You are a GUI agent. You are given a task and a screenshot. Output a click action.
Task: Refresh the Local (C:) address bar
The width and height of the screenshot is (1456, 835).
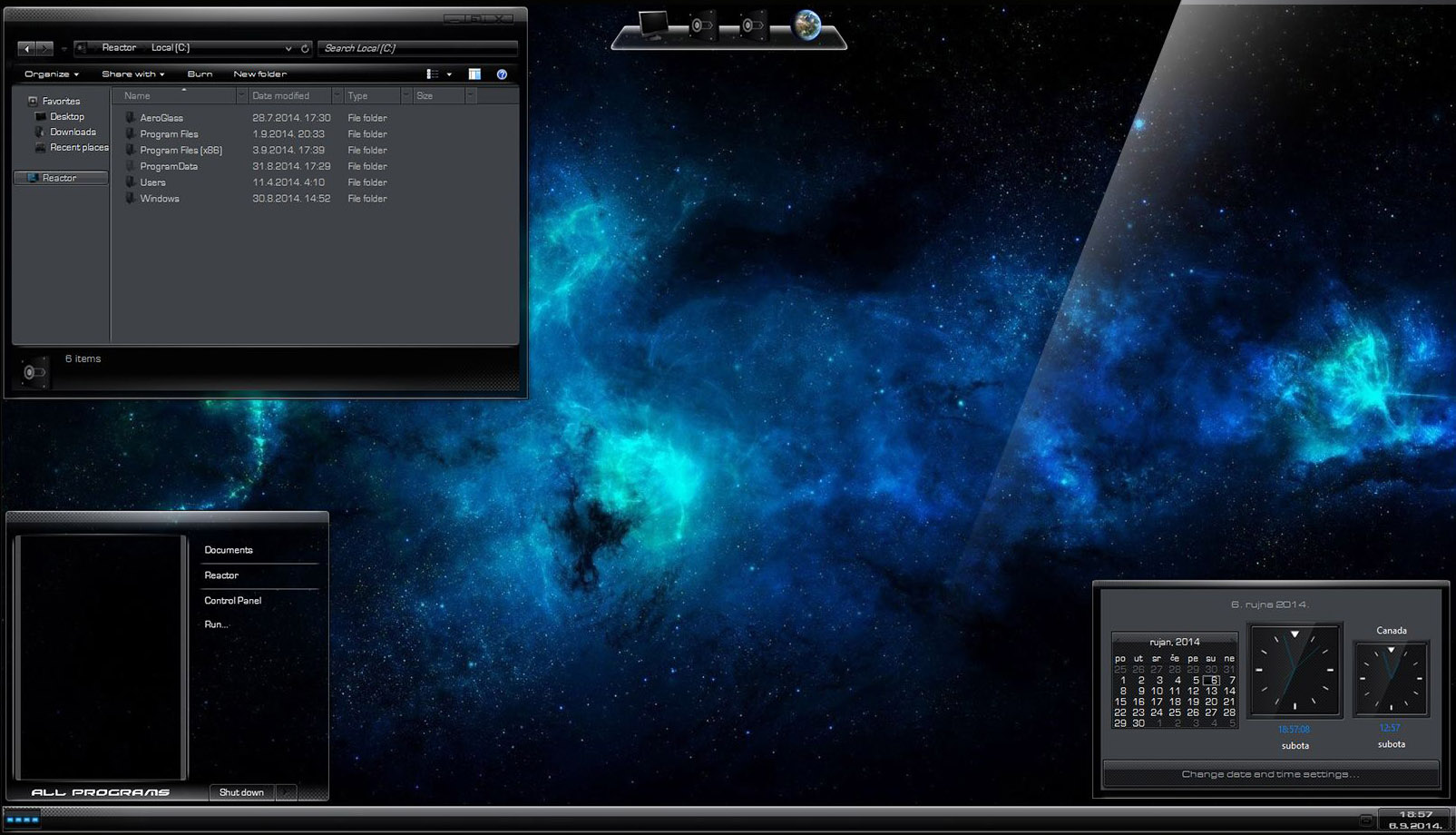[x=306, y=48]
